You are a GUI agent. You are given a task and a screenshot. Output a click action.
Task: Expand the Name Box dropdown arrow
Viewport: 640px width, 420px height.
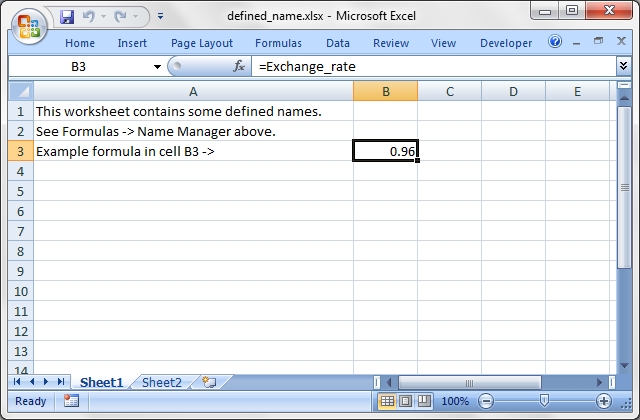[157, 67]
